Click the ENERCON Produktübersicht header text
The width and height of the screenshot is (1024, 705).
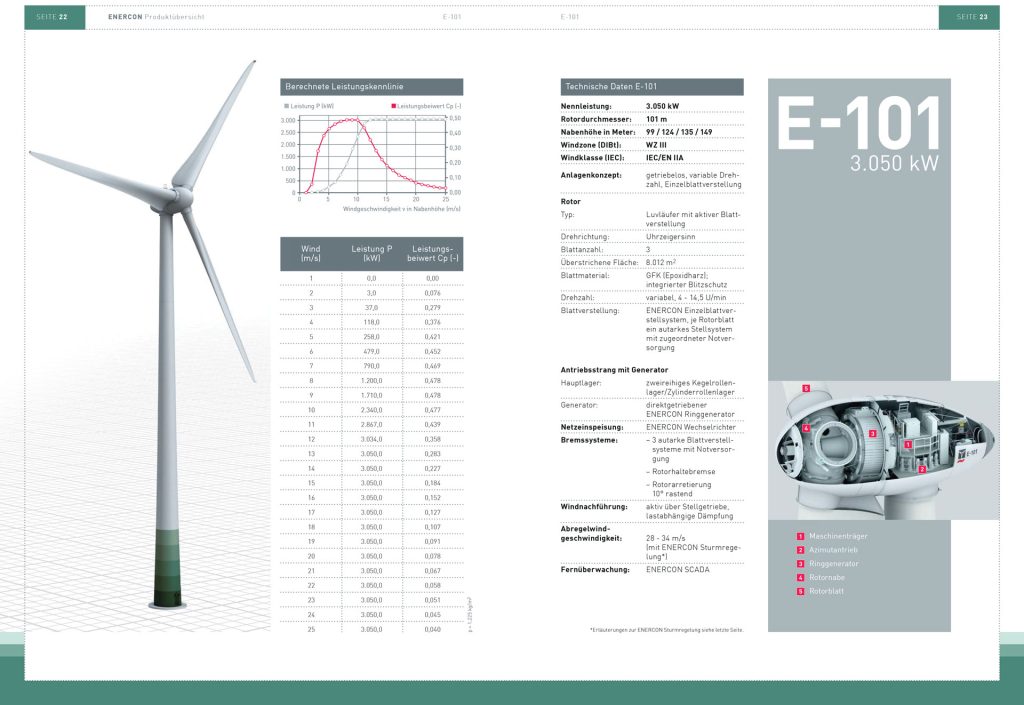coord(149,17)
